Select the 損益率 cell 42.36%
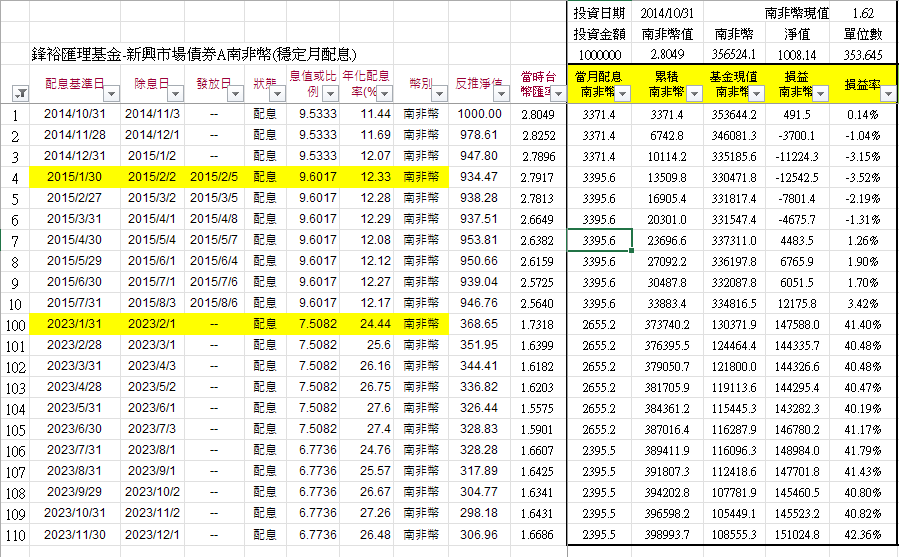Screen dimensions: 899x557 pyautogui.click(x=863, y=535)
